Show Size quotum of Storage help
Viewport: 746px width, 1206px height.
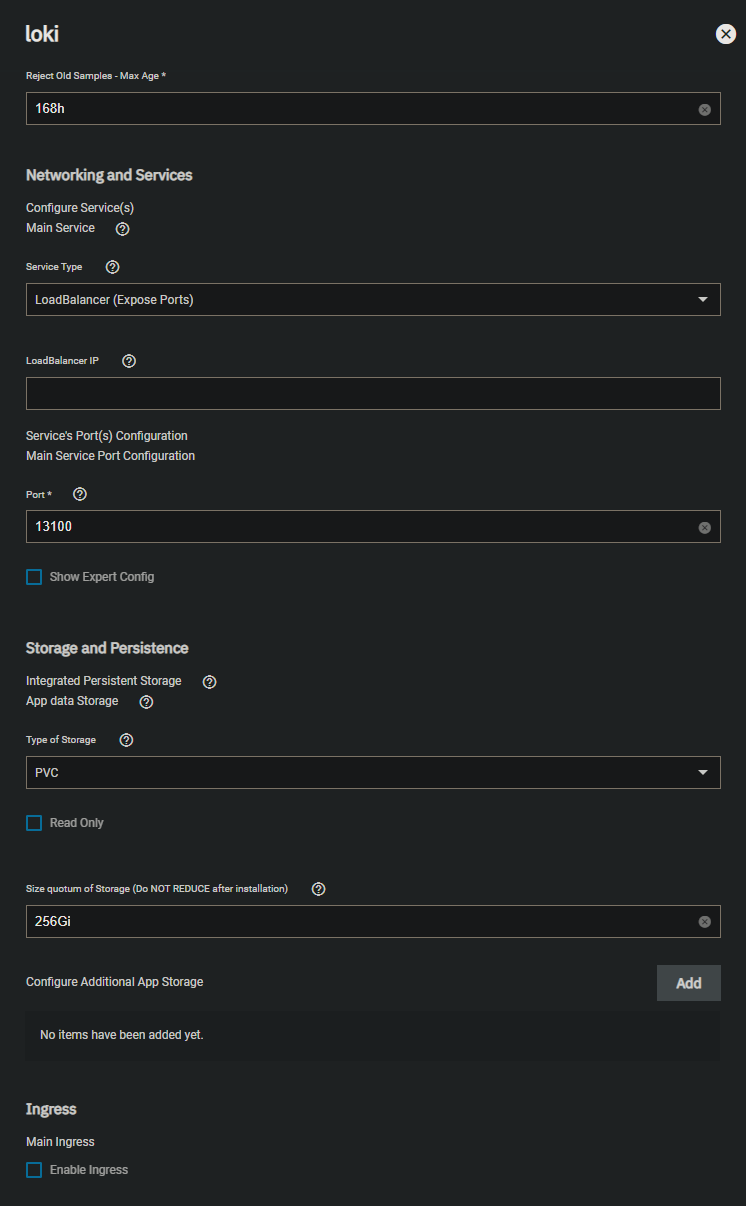point(319,889)
